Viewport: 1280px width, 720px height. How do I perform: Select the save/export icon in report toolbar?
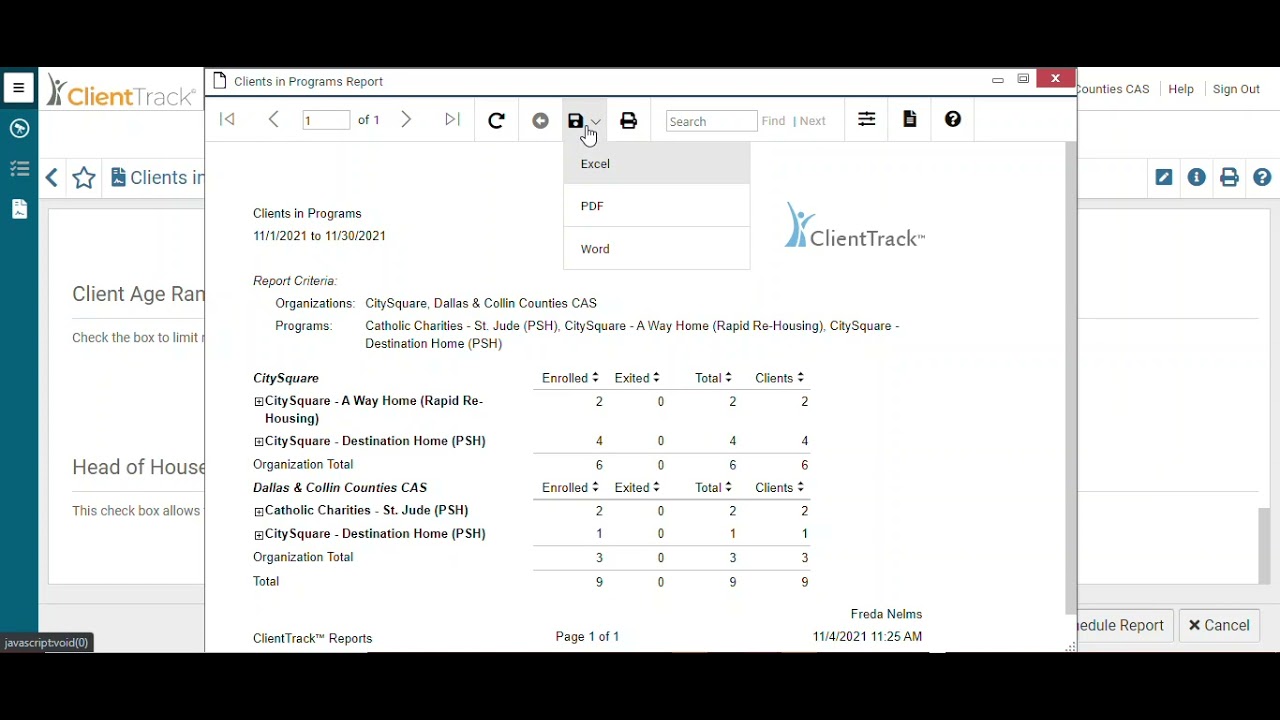tap(576, 120)
